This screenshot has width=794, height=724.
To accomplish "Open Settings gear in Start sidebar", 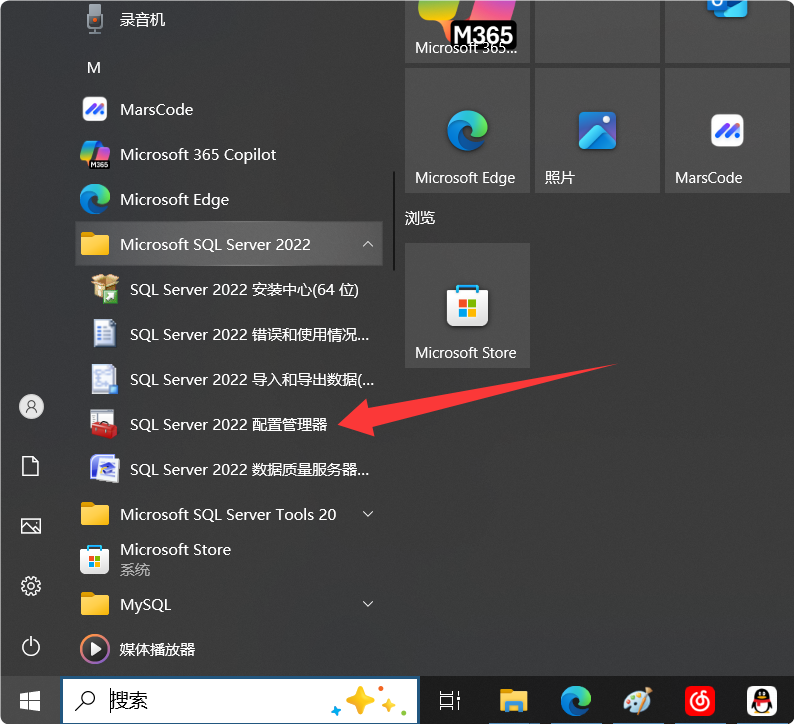I will pos(31,586).
